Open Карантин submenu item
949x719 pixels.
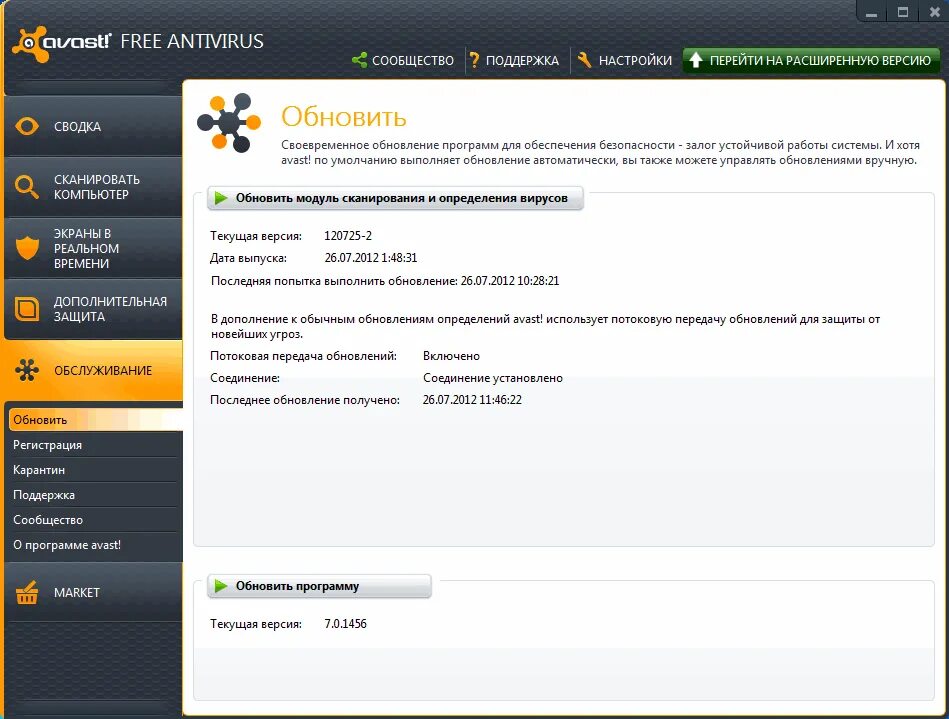(x=96, y=470)
